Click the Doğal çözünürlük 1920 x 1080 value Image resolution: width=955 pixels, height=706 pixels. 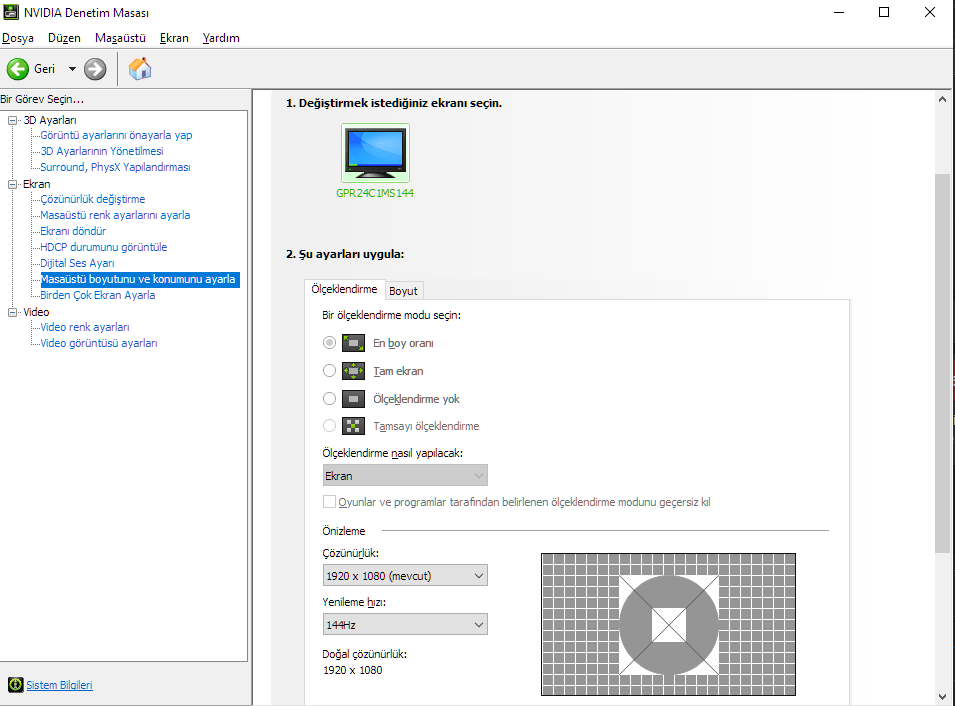click(x=353, y=670)
